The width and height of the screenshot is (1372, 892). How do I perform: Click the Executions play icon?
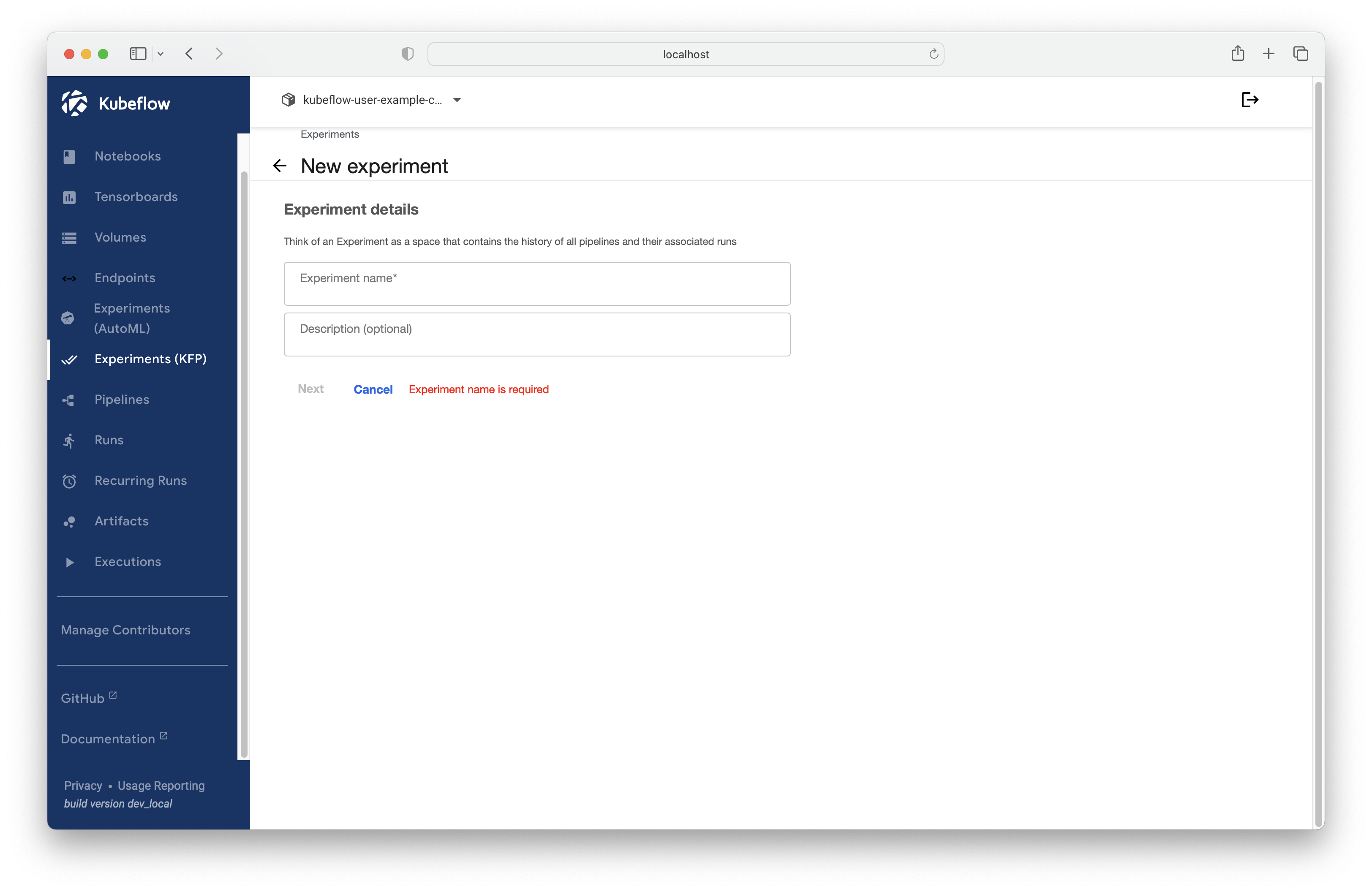[70, 563]
